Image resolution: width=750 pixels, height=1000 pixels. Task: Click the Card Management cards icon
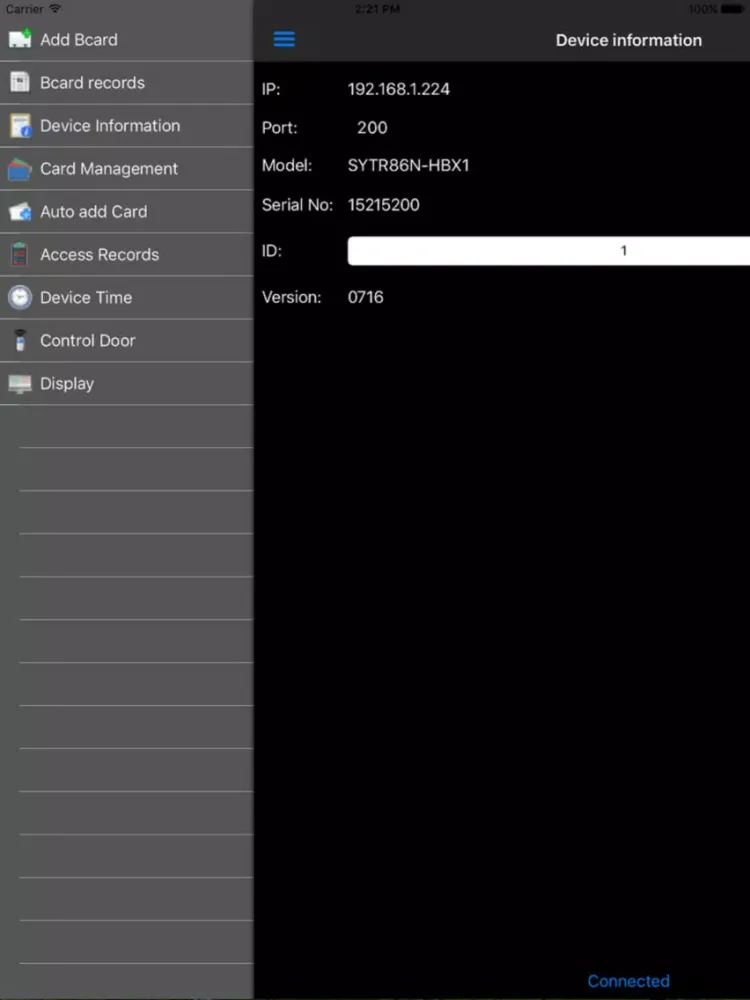pos(20,169)
